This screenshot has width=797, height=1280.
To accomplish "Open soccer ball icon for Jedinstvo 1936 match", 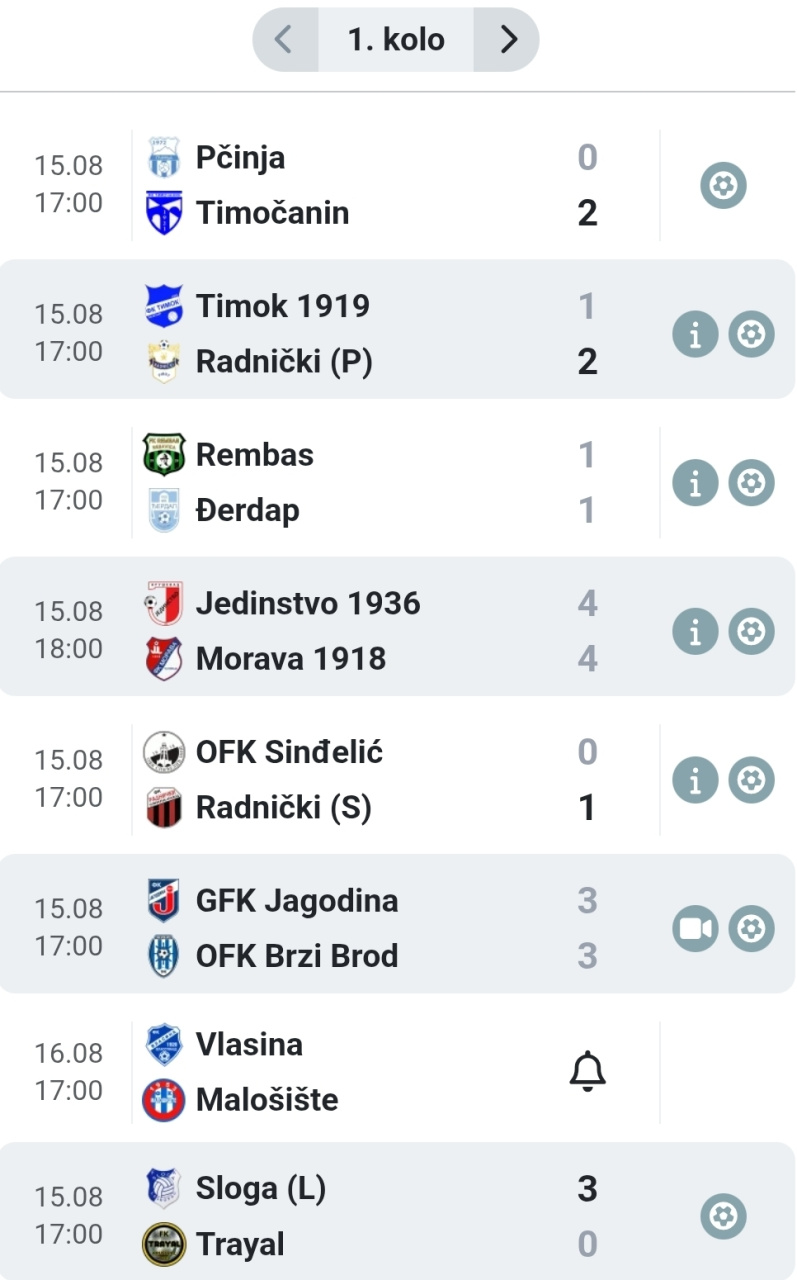I will tap(751, 632).
